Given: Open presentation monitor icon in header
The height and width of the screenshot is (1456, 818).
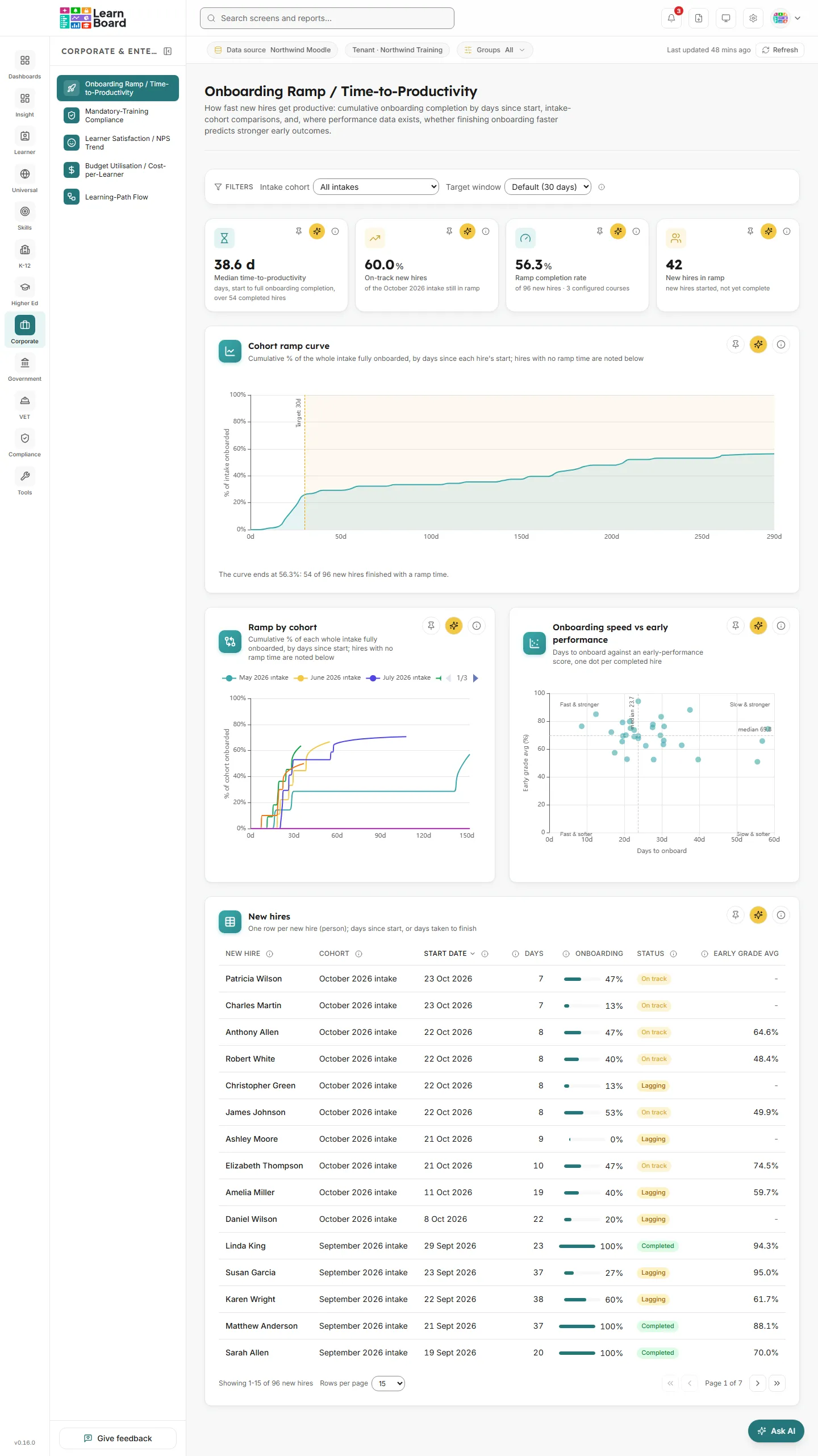Looking at the screenshot, I should coord(725,18).
